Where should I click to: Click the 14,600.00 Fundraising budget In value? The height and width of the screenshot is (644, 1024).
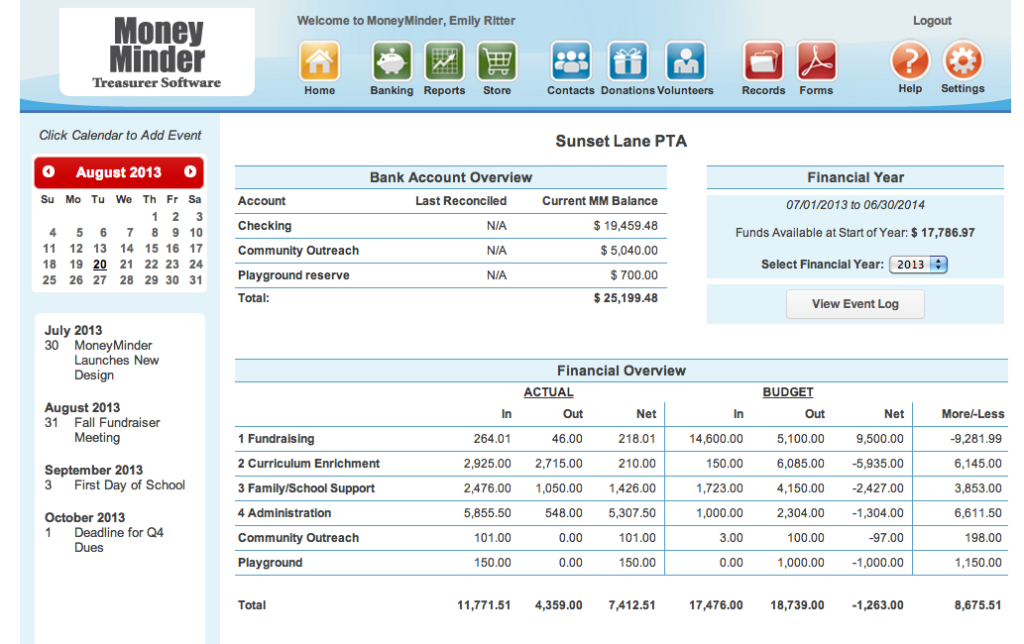tap(716, 439)
